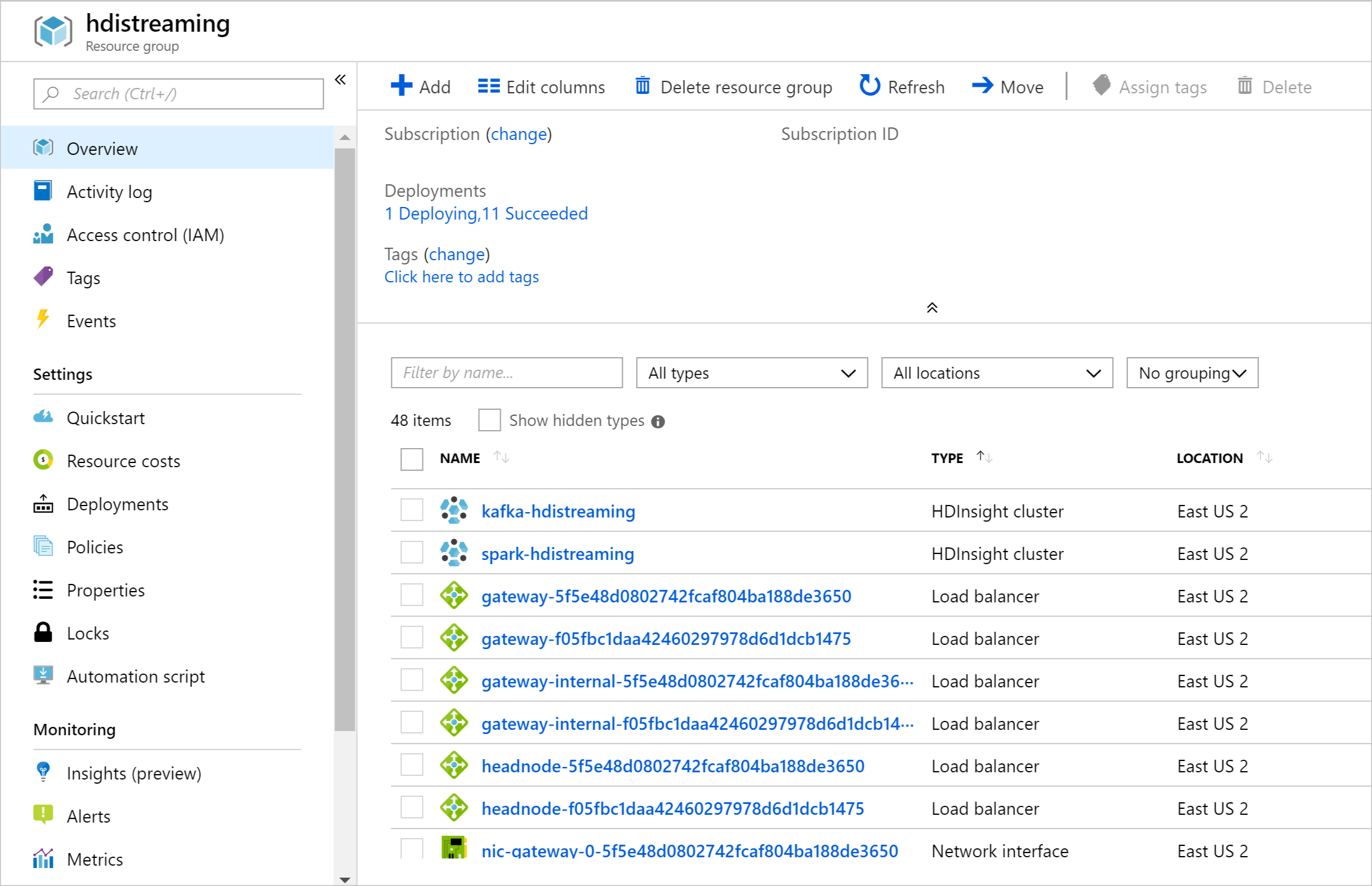Open Activity log in the sidebar
Screen dimensions: 1372x886
pyautogui.click(x=109, y=192)
